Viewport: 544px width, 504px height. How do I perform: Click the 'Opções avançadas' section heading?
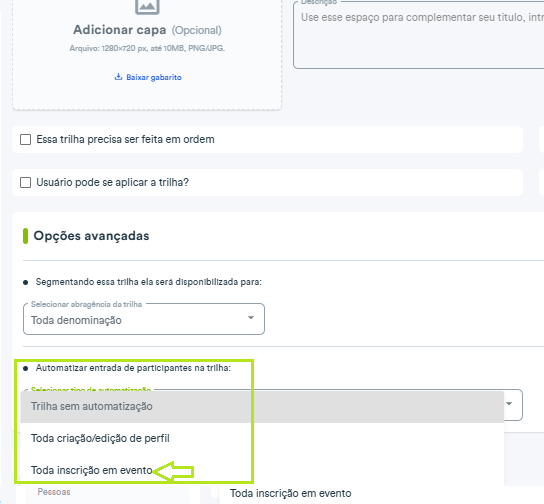pos(91,236)
